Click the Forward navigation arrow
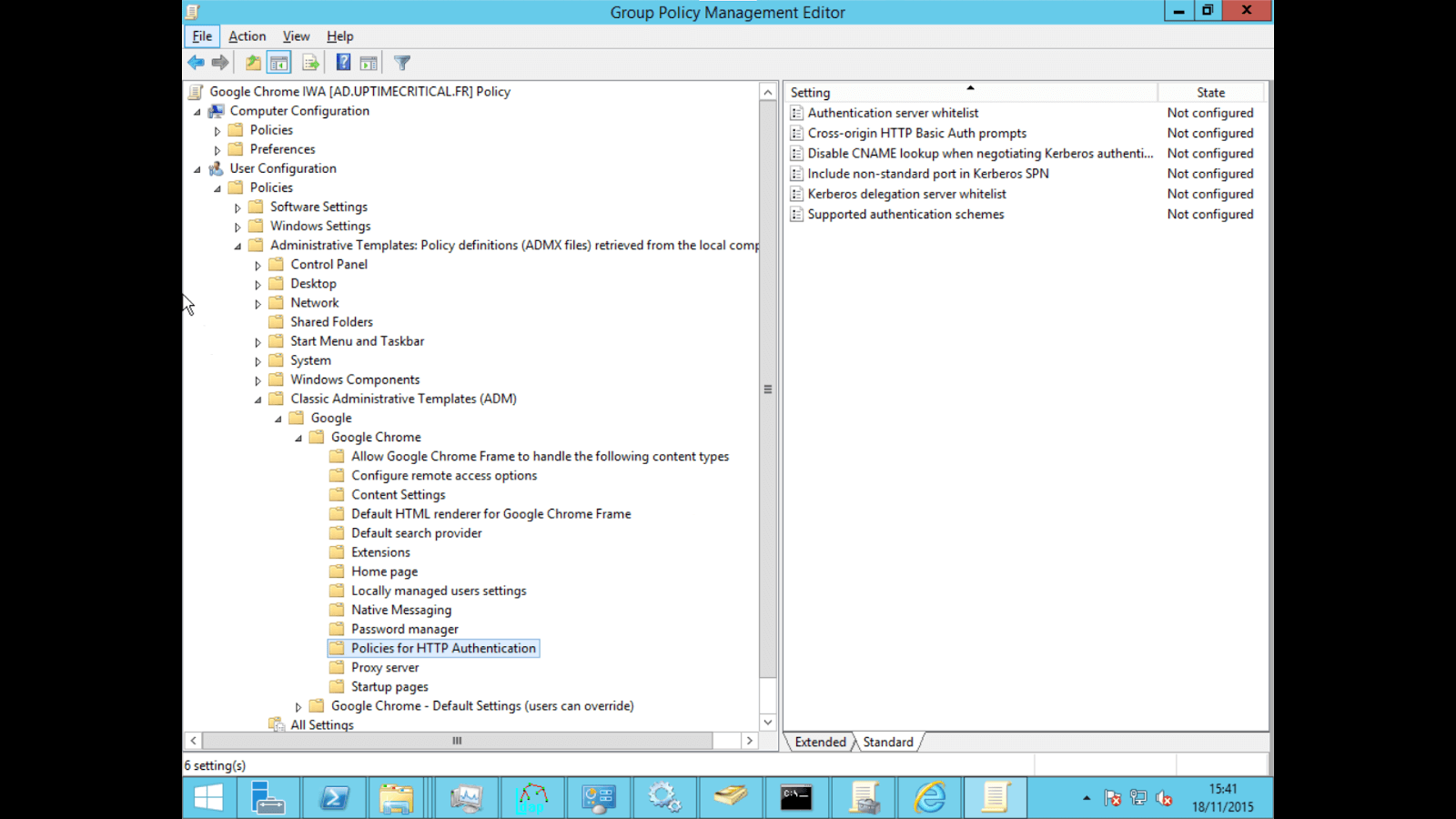 tap(219, 62)
